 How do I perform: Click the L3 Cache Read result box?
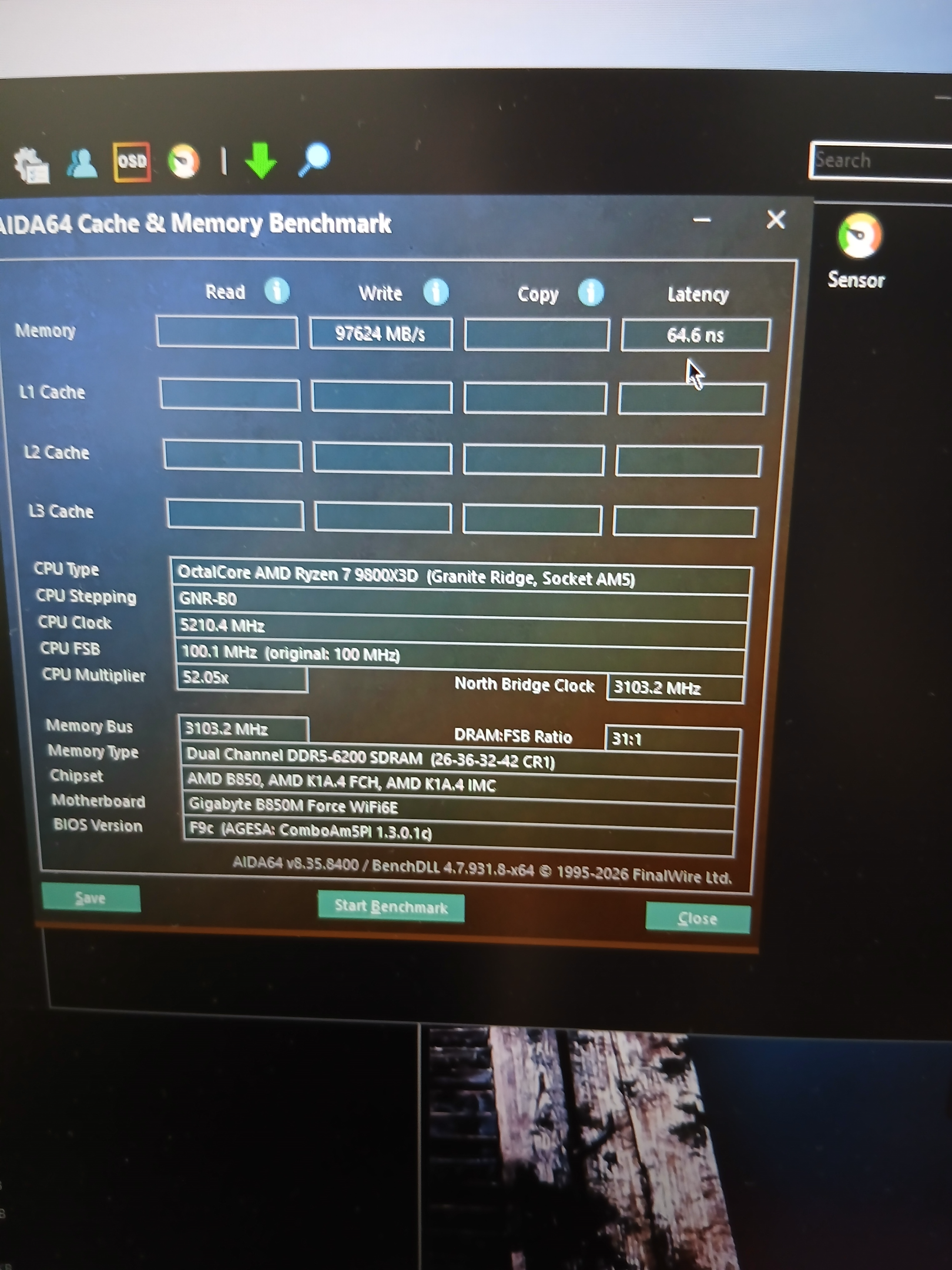click(235, 515)
